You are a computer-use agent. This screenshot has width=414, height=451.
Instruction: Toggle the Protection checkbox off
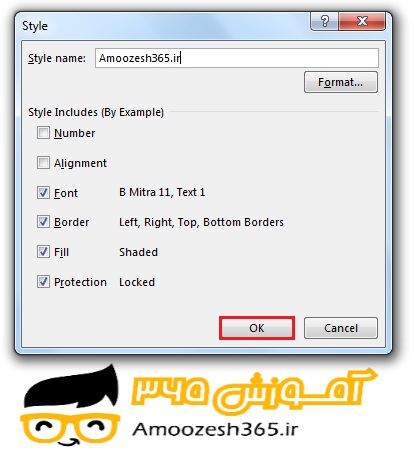pos(43,282)
